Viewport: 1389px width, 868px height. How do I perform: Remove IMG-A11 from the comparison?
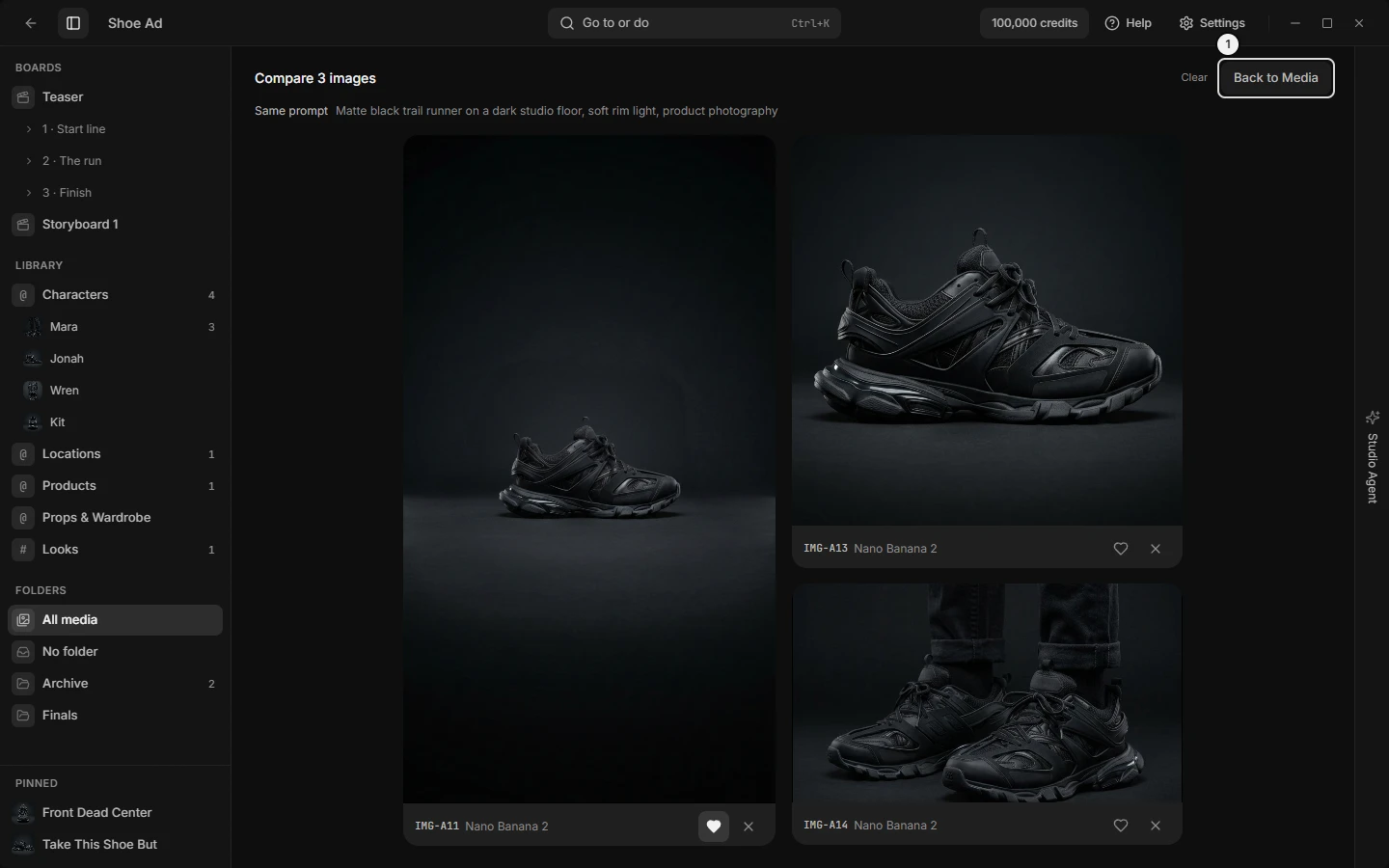click(x=749, y=827)
